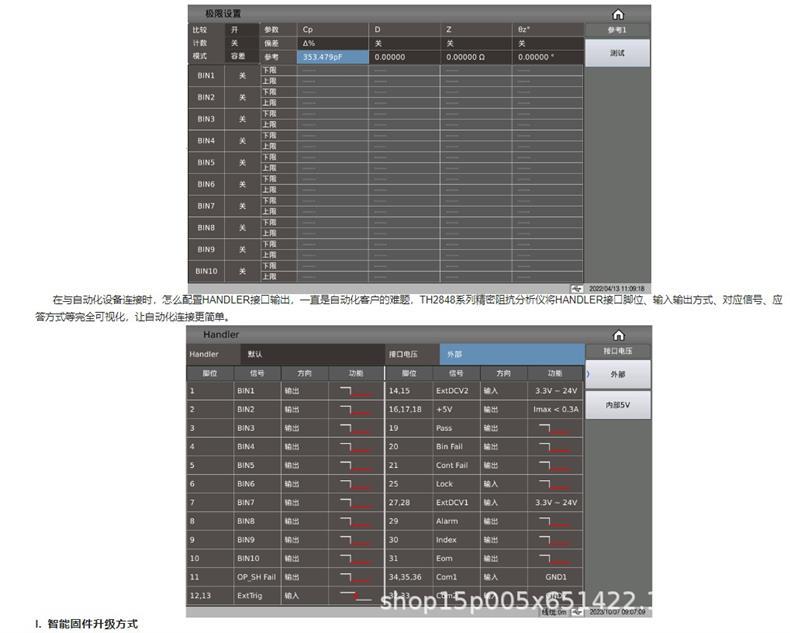Choose 外部 voltage softkey button
The height and width of the screenshot is (633, 790).
[618, 374]
